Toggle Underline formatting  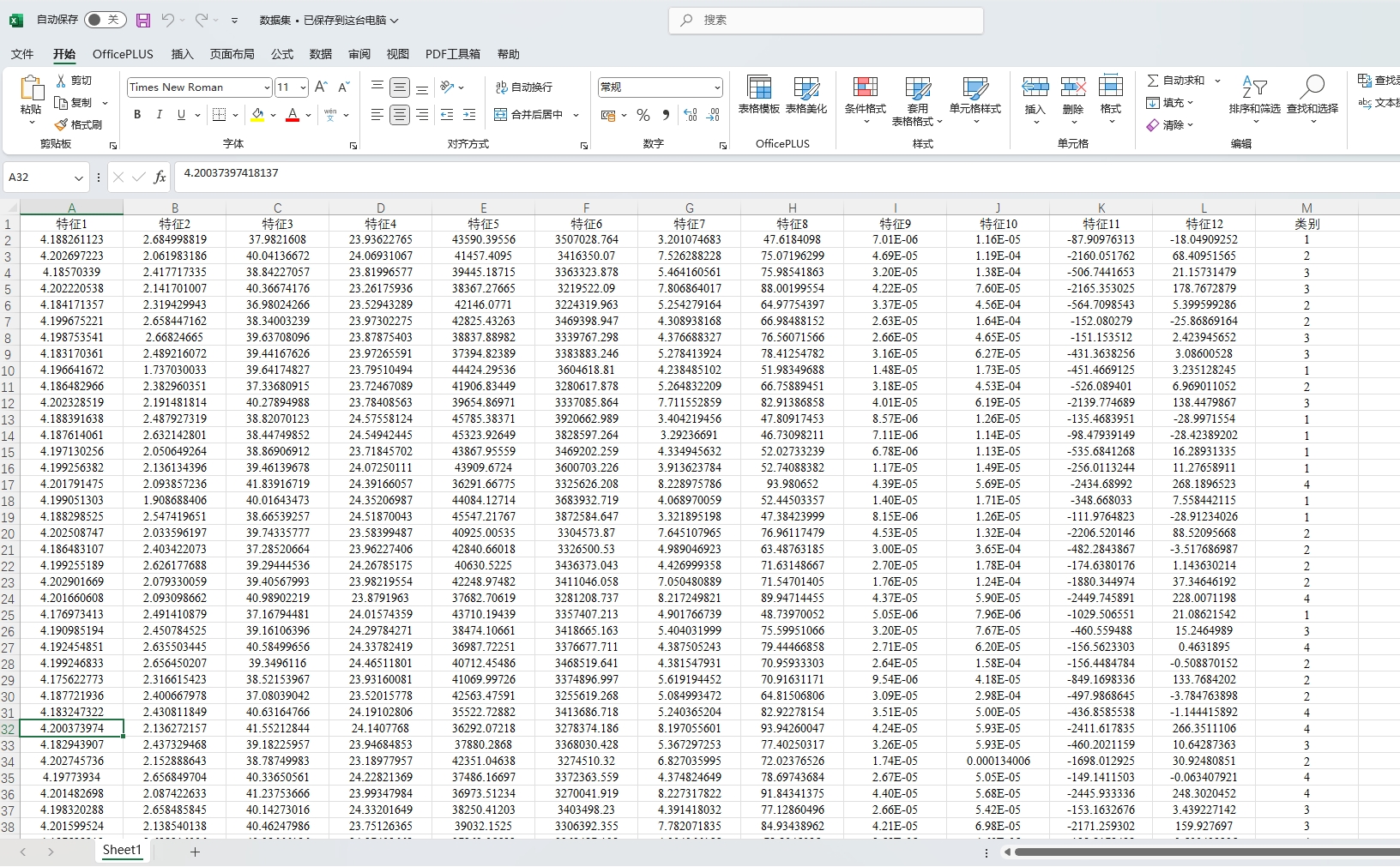point(181,114)
